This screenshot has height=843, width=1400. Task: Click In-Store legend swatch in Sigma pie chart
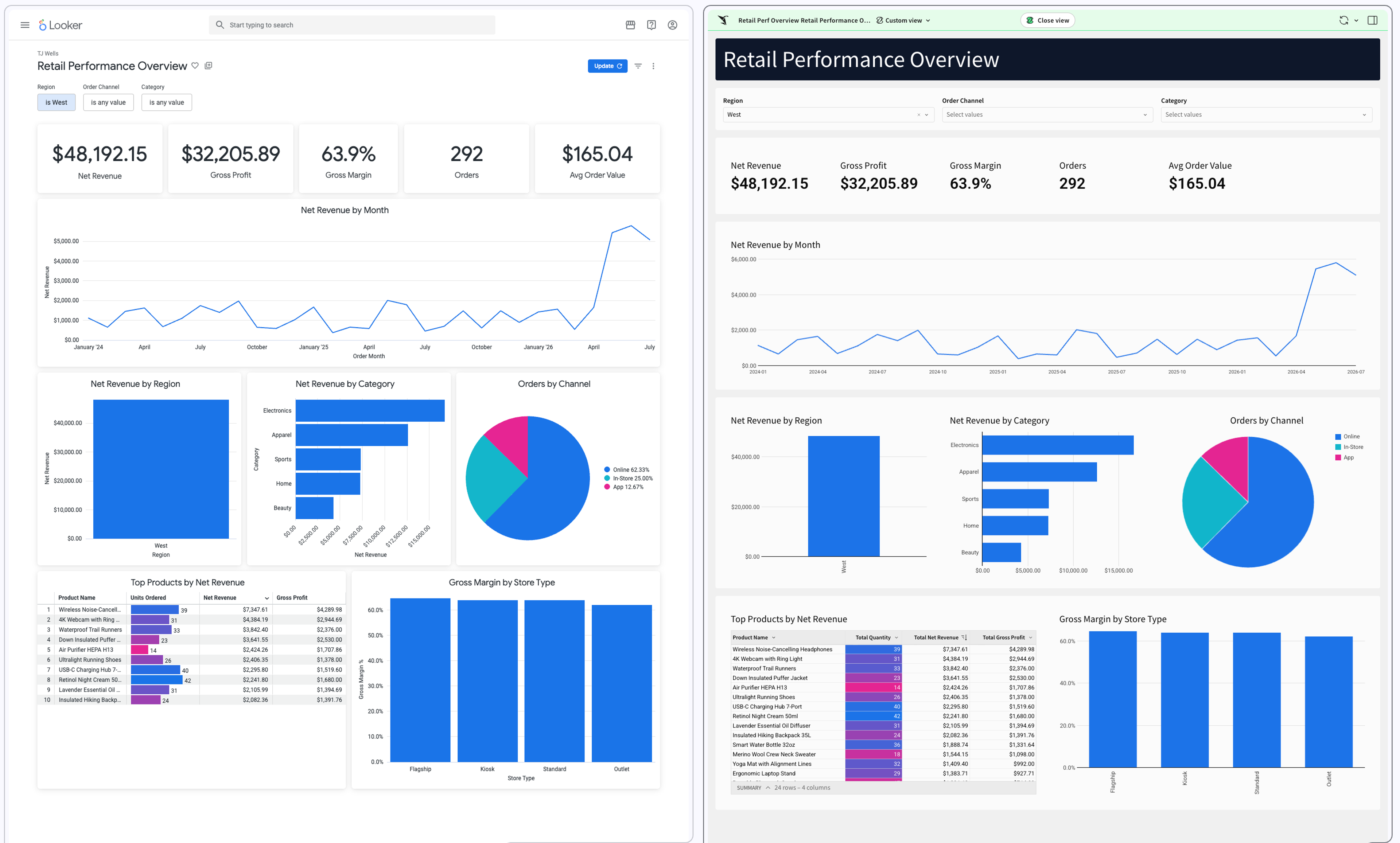(x=1338, y=447)
